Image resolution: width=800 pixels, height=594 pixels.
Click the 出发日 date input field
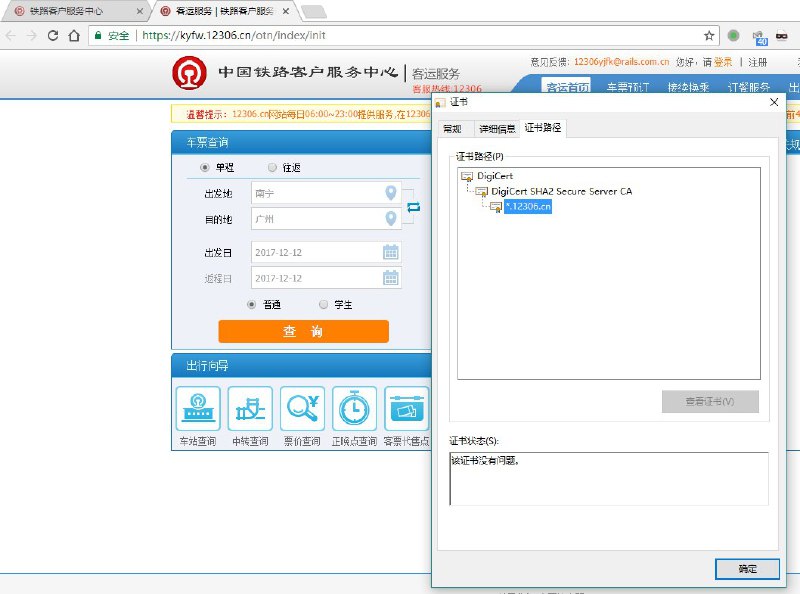coord(326,252)
